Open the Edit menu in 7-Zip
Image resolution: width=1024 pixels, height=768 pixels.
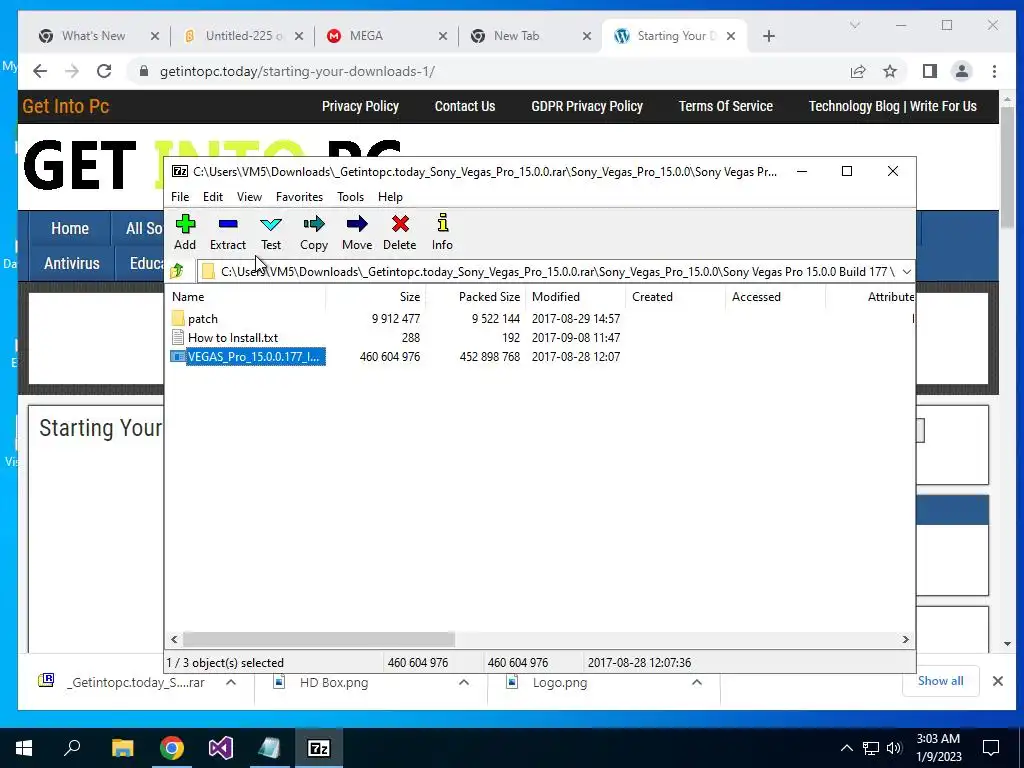point(213,197)
